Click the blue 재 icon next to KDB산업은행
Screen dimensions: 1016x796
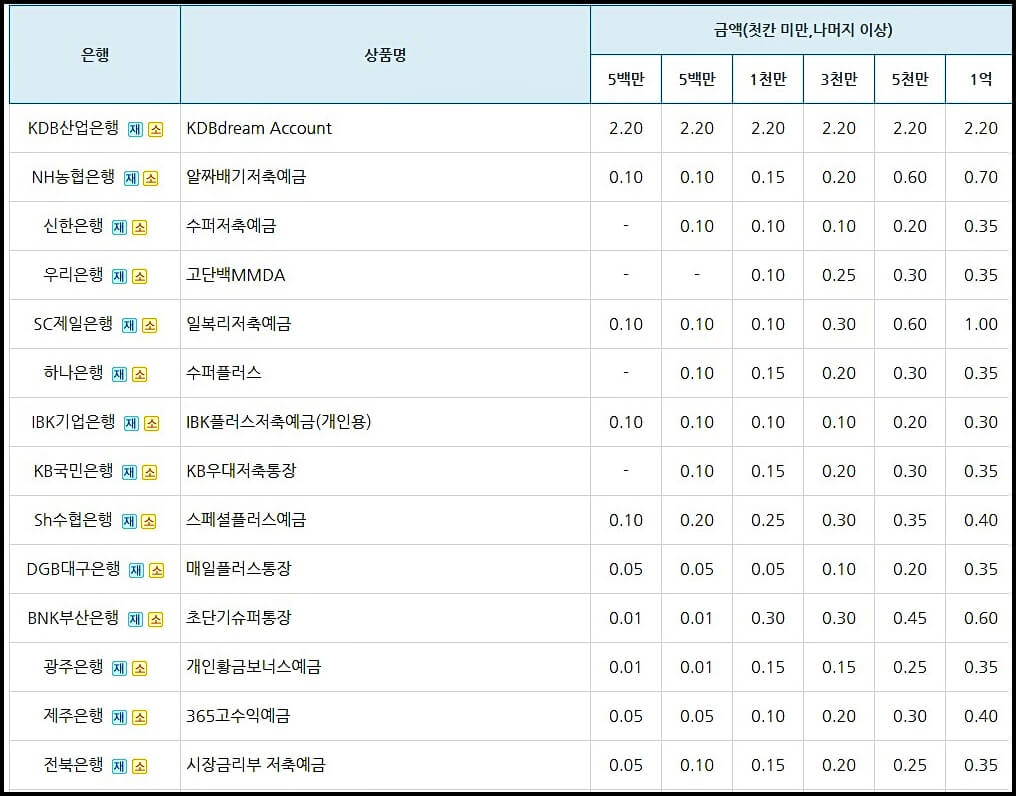click(x=135, y=129)
